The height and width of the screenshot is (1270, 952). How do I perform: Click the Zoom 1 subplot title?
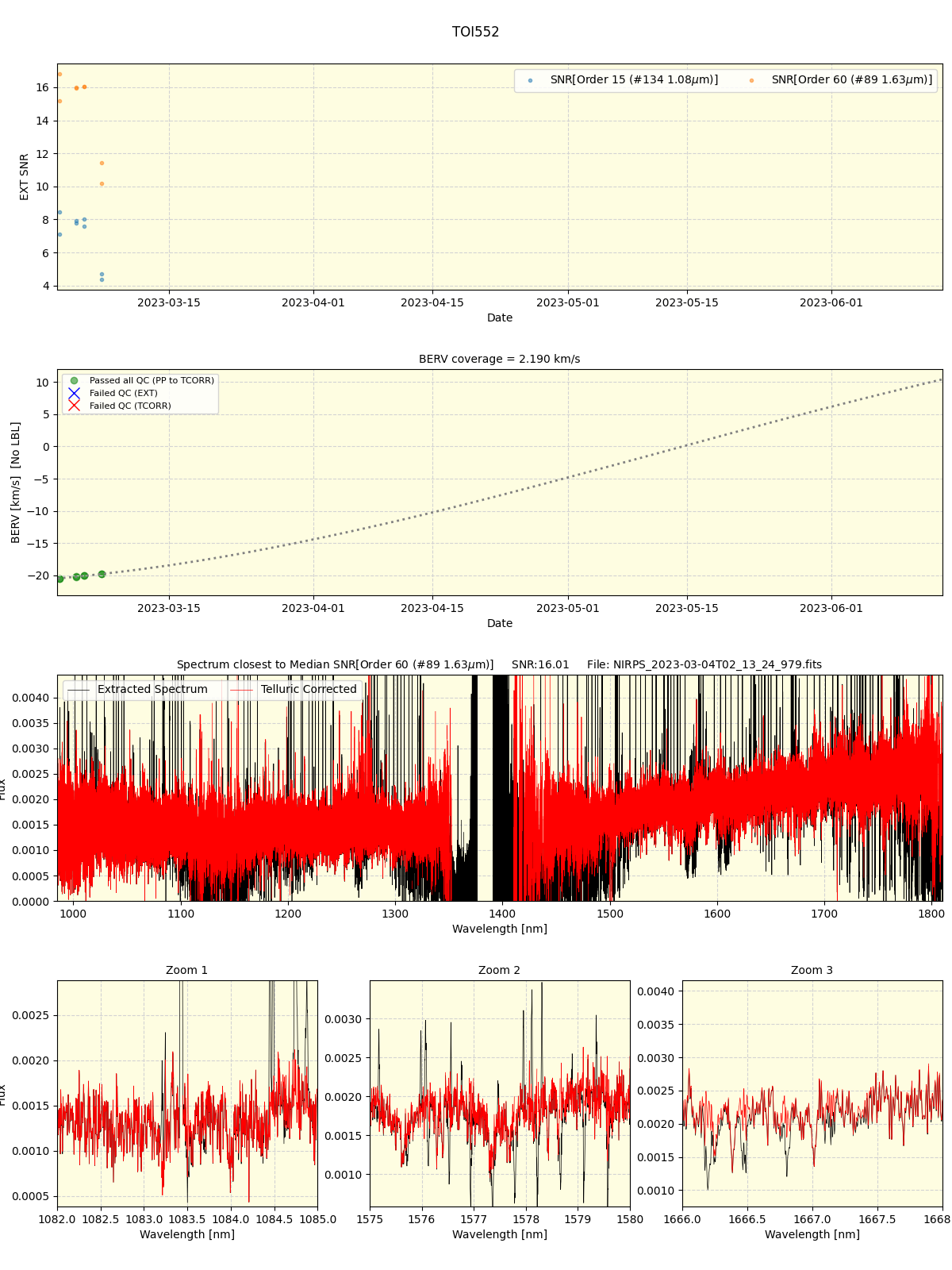tap(186, 970)
